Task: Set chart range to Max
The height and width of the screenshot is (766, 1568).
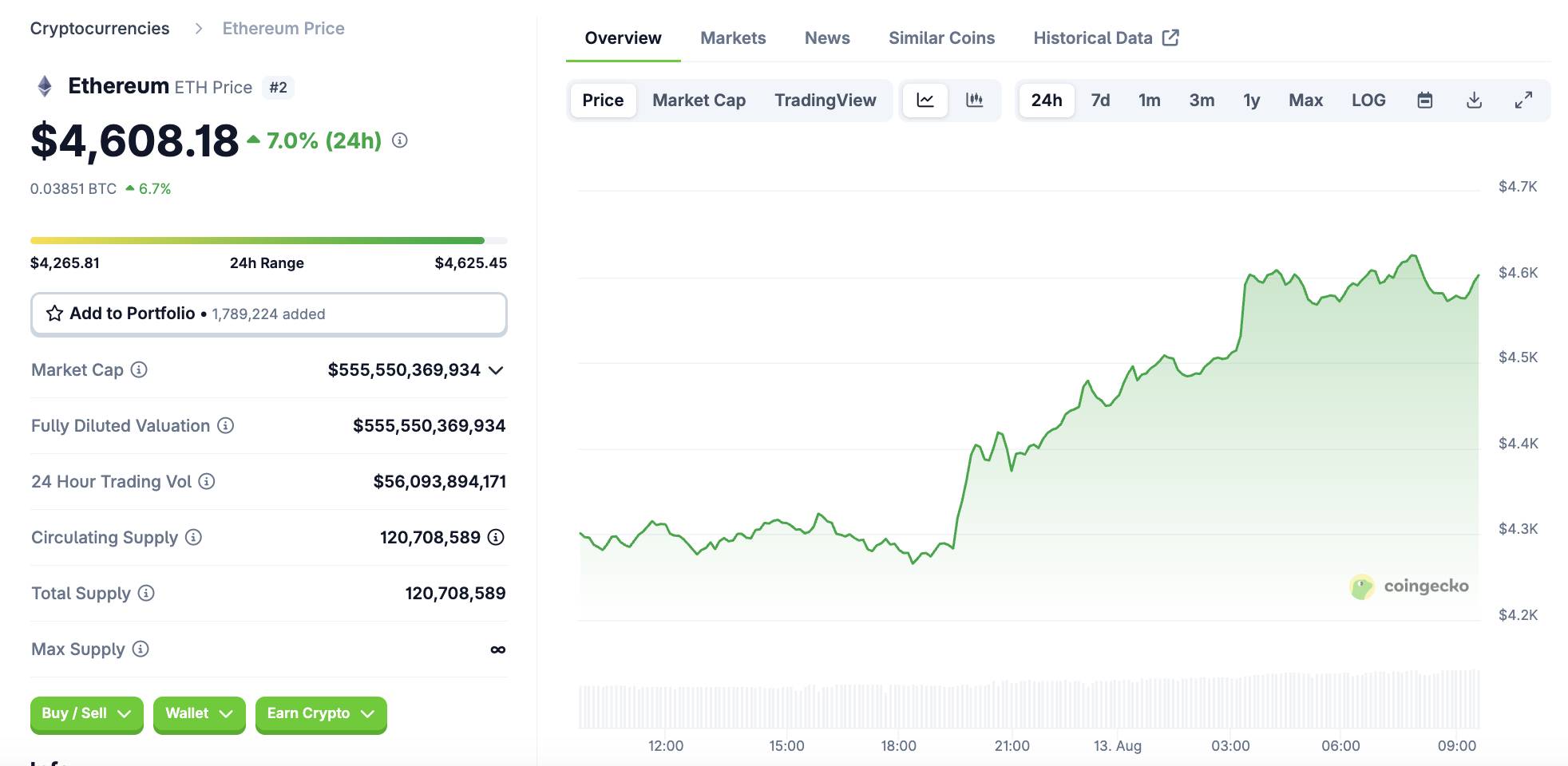Action: pyautogui.click(x=1305, y=101)
